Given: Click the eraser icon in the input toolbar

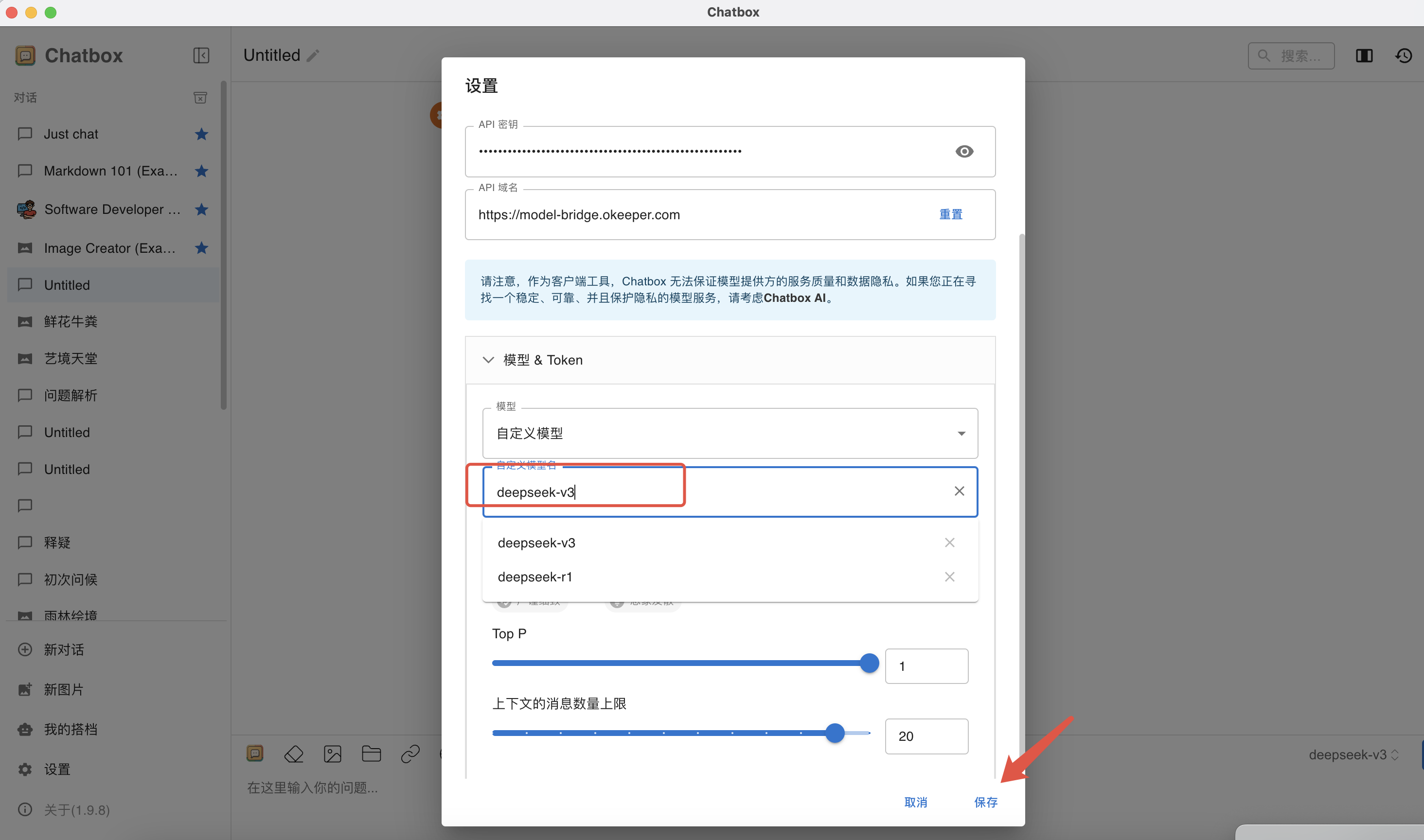Looking at the screenshot, I should coord(294,754).
